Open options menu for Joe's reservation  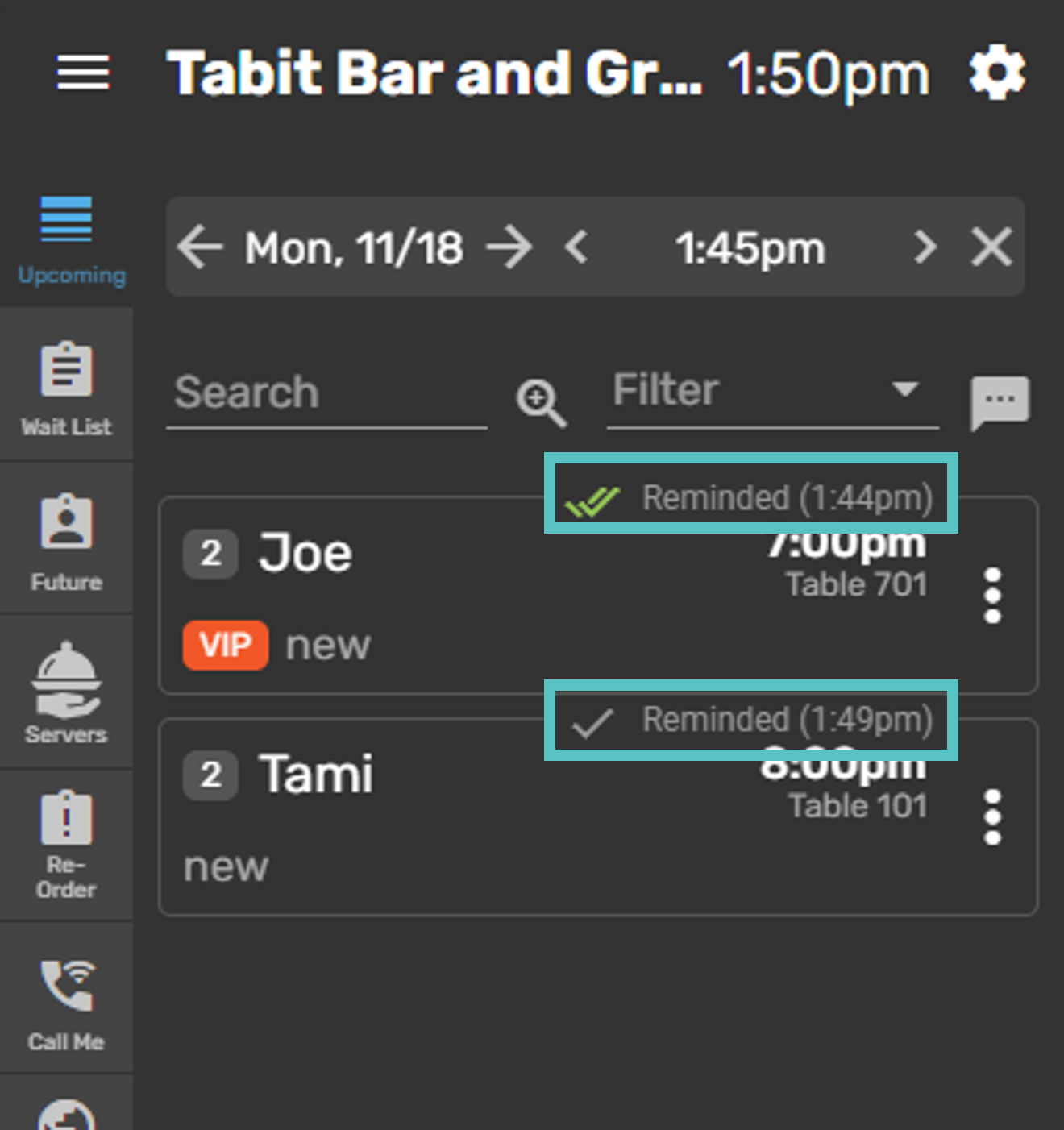992,596
